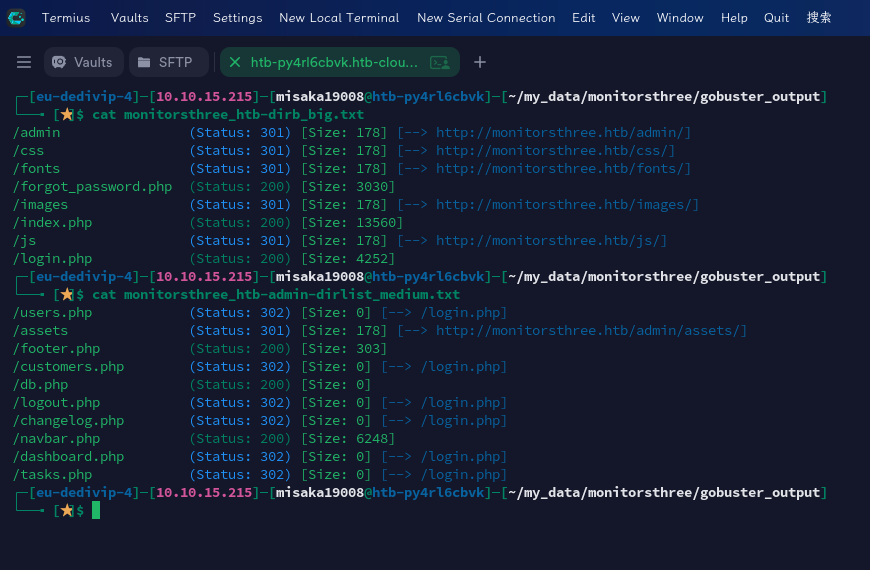Click the terminal prompt cursor block
Image resolution: width=870 pixels, height=570 pixels.
[96, 510]
